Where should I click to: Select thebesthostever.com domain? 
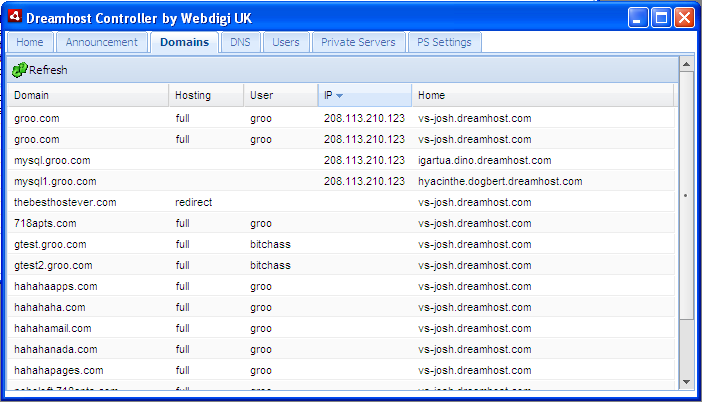pyautogui.click(x=65, y=202)
